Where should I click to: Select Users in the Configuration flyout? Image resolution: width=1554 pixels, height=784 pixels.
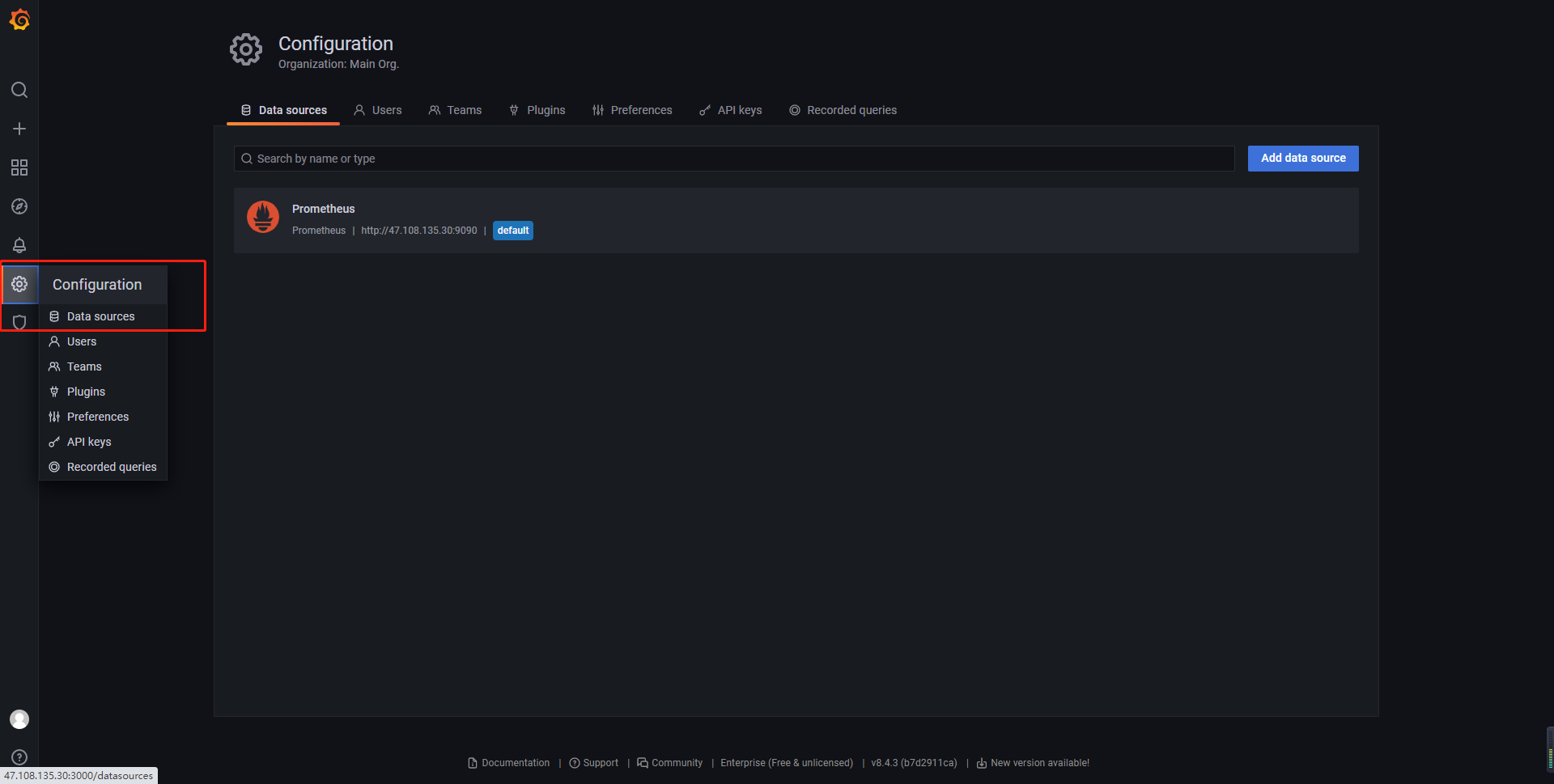[x=104, y=341]
